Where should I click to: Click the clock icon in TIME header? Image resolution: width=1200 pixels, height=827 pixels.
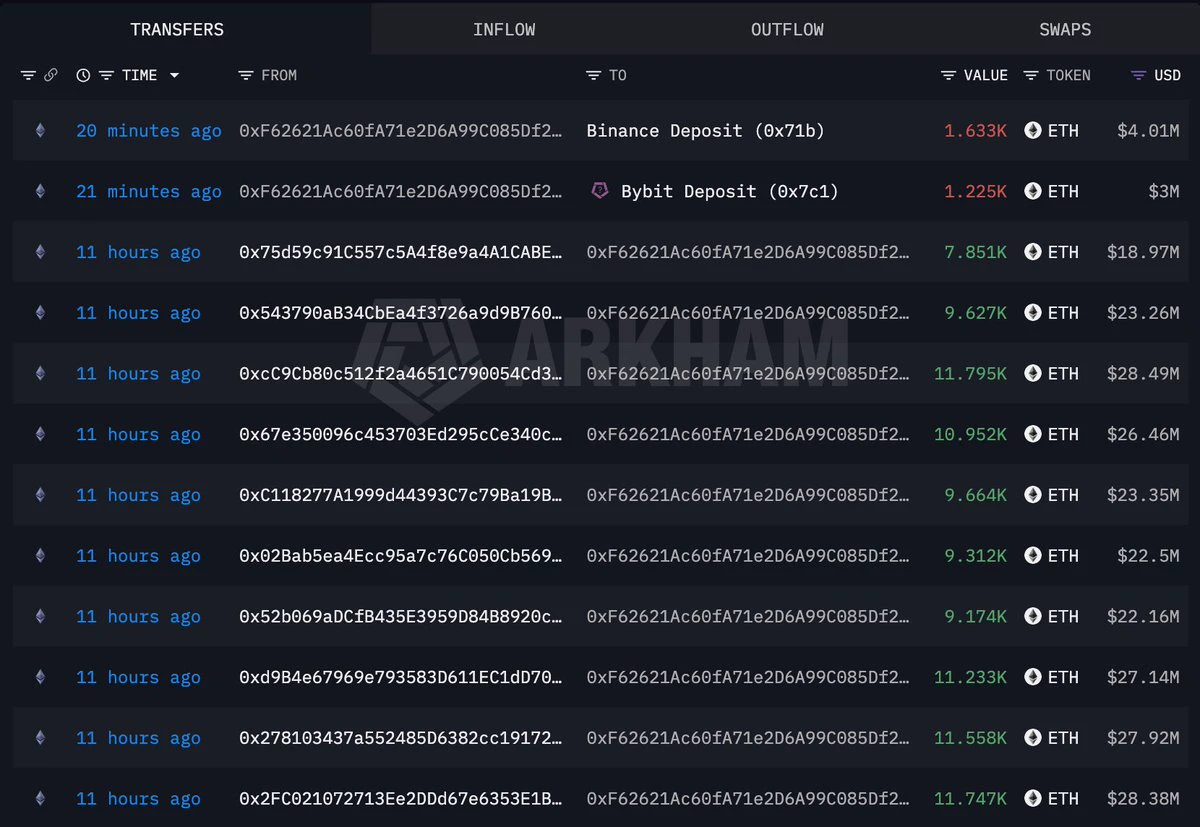(83, 75)
